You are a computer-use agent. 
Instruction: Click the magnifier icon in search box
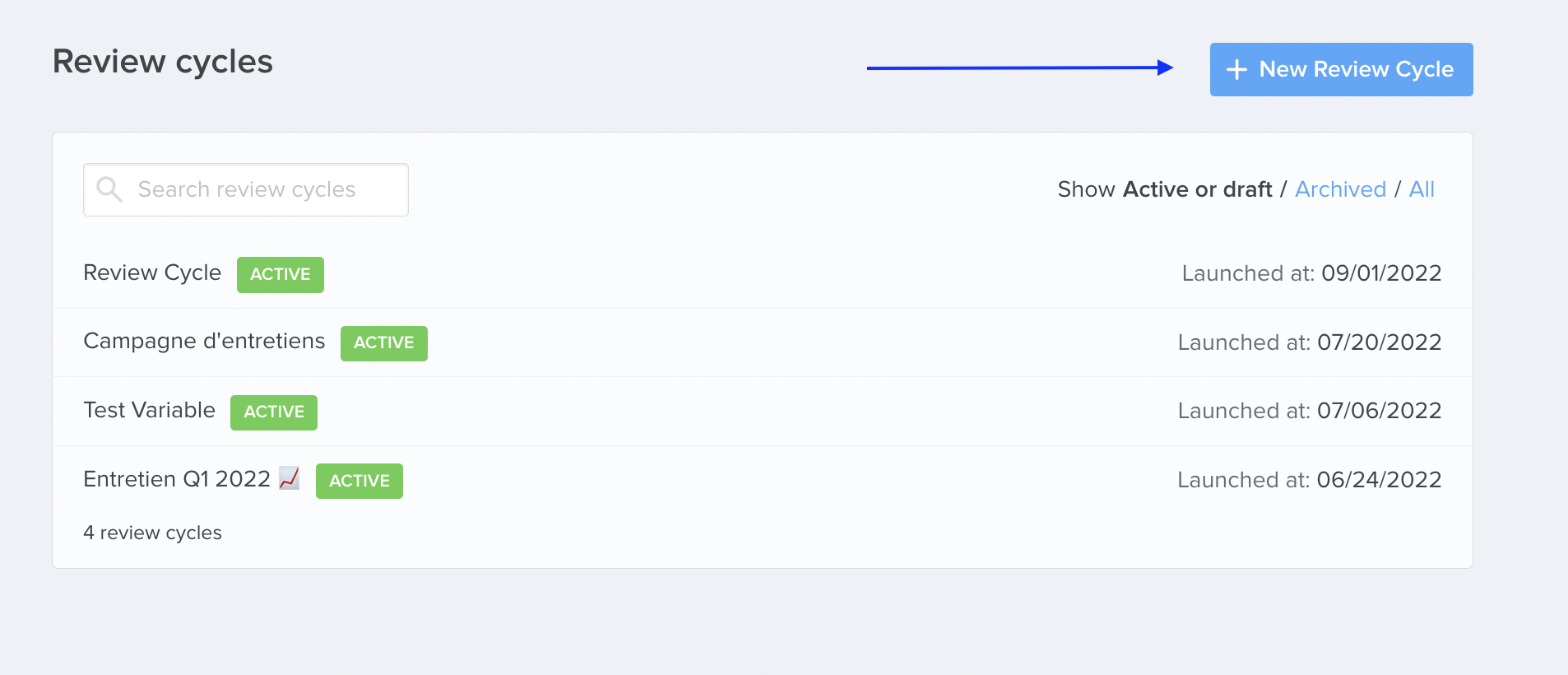point(109,189)
